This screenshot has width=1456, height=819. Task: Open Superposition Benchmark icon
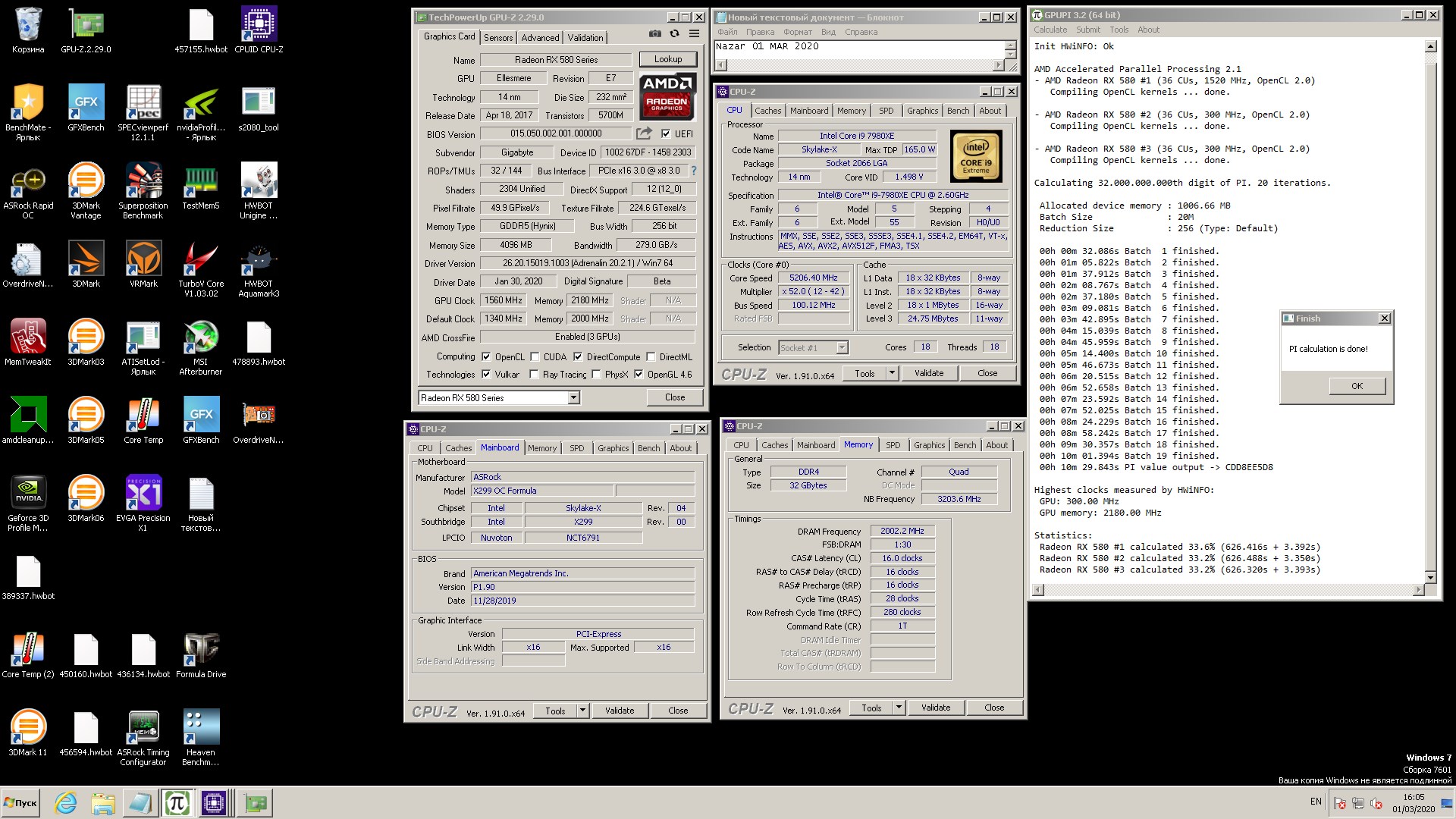(143, 190)
